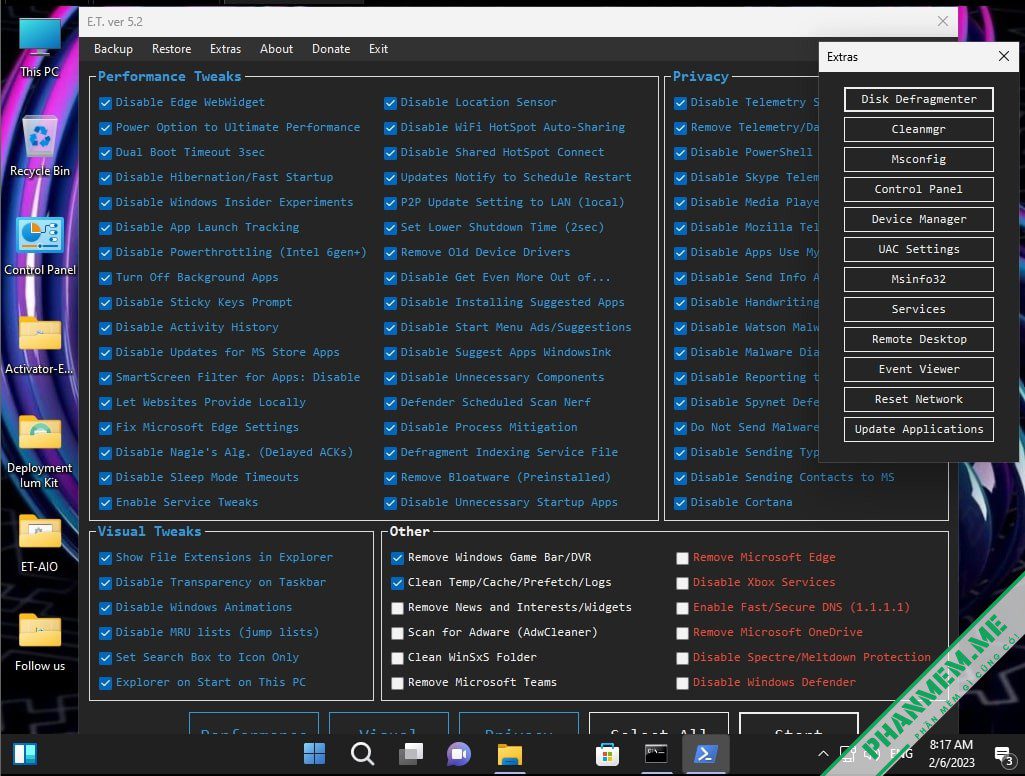The width and height of the screenshot is (1025, 776).
Task: Open Device Manager button
Action: tap(918, 220)
